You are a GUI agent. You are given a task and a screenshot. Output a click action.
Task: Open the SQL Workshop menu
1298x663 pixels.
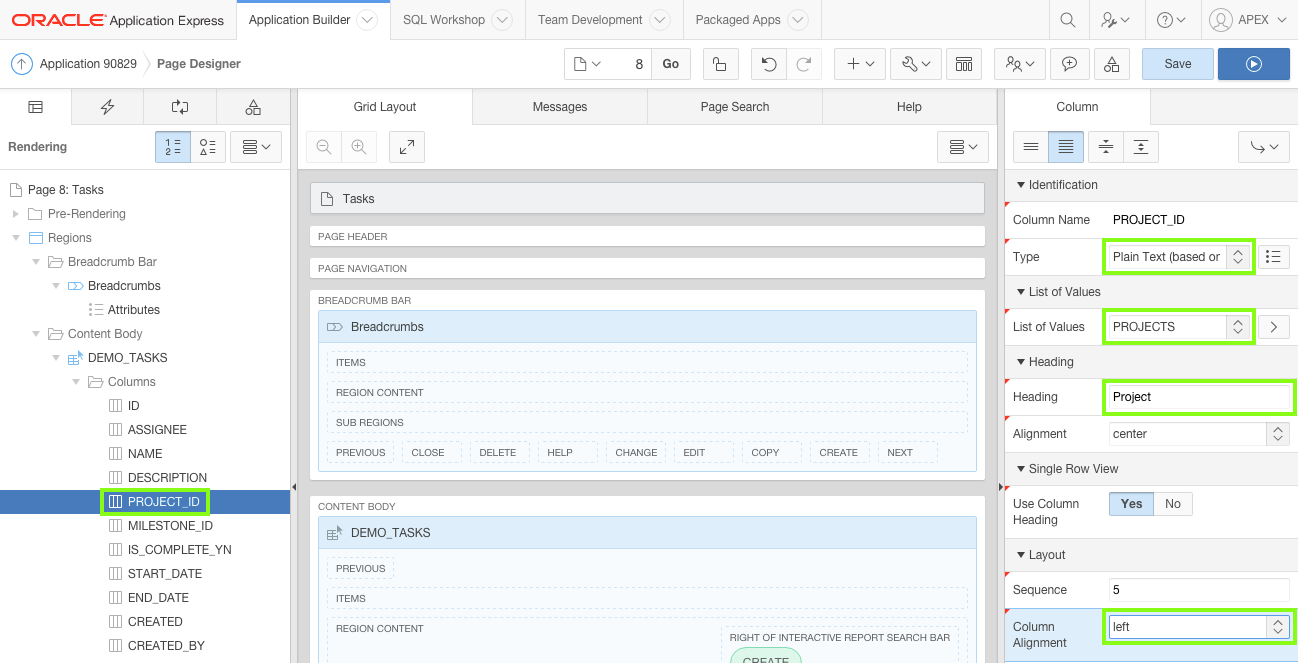click(x=444, y=19)
